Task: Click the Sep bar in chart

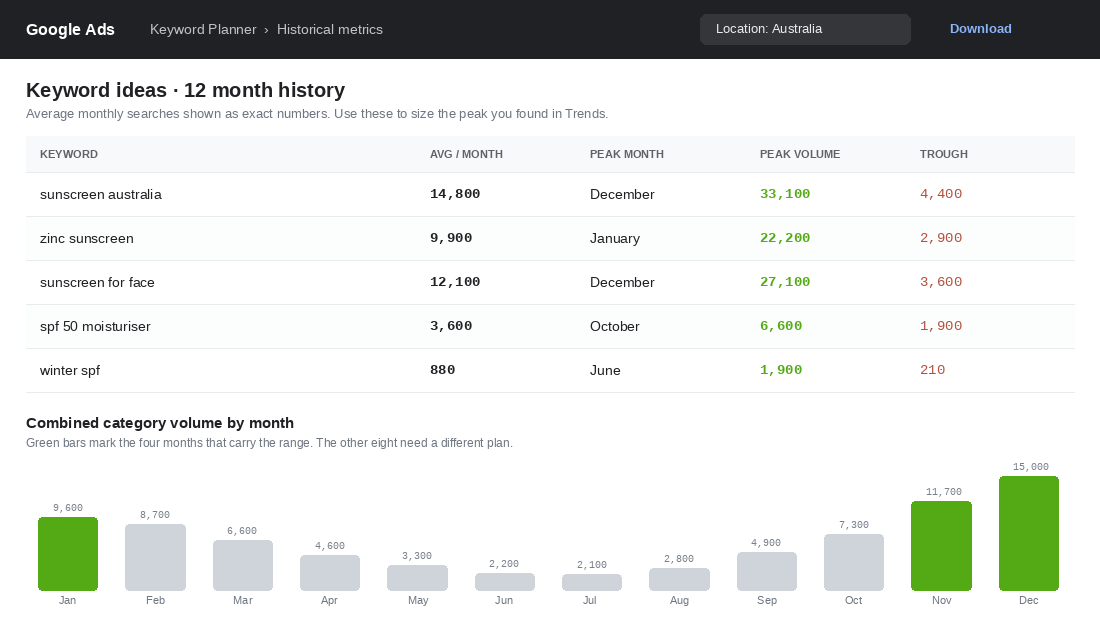Action: [x=767, y=571]
